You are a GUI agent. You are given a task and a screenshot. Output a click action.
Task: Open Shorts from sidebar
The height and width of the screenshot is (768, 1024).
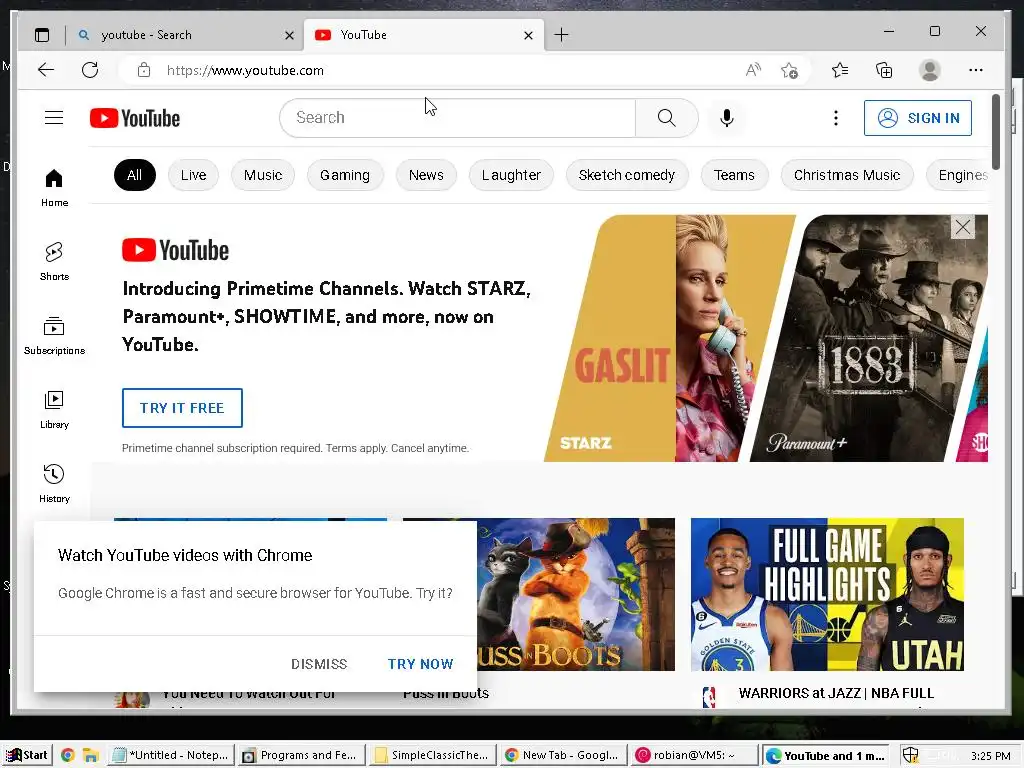pos(54,262)
